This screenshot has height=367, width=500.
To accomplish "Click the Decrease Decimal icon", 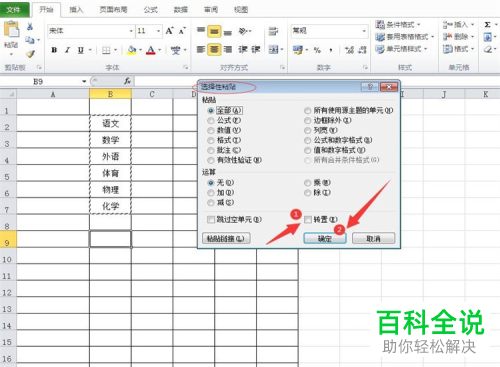I will pos(362,50).
